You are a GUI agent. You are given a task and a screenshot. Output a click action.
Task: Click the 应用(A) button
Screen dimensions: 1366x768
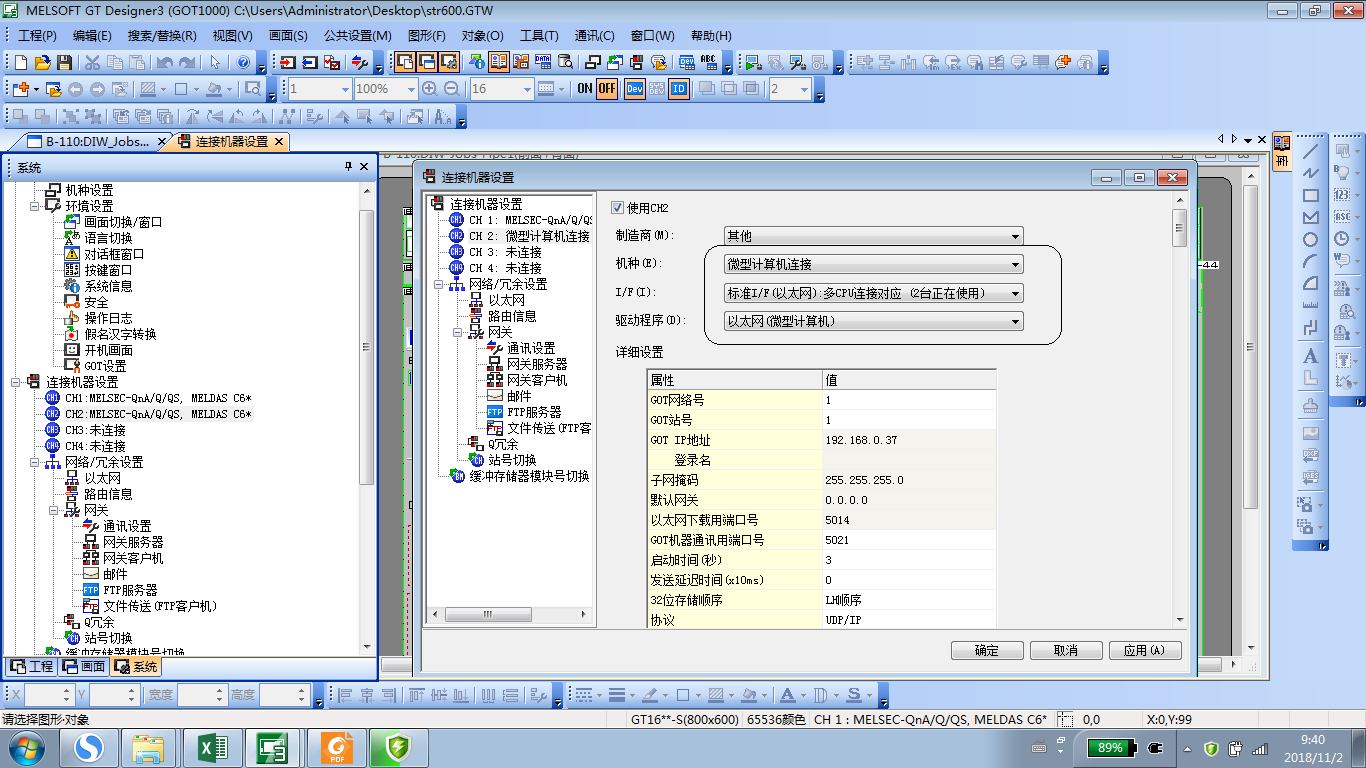(1144, 650)
